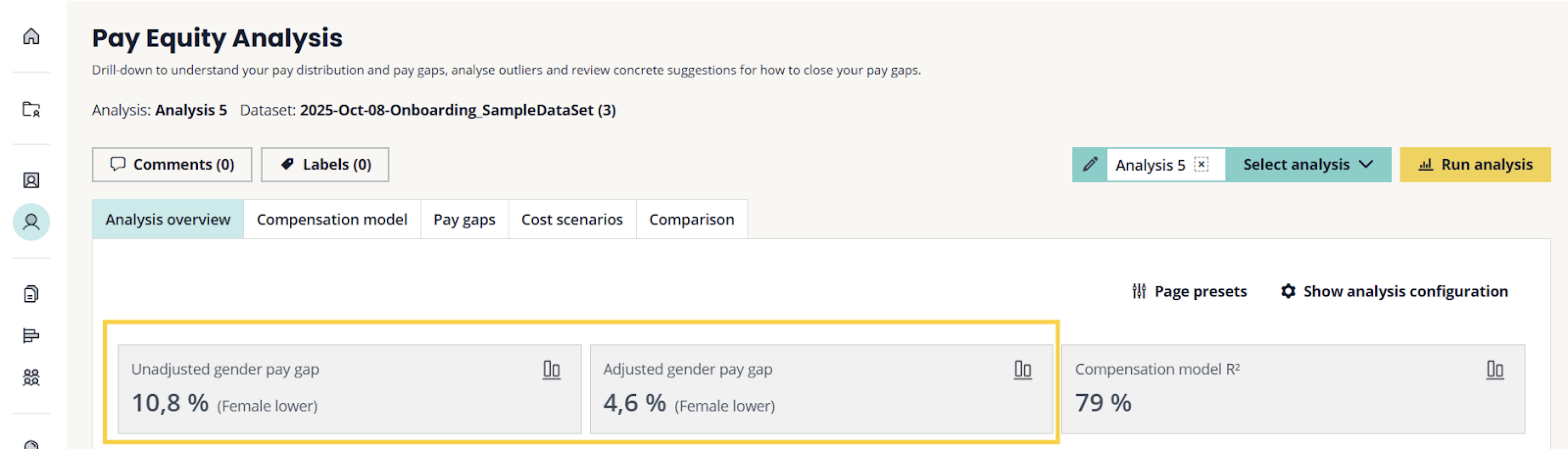Open the people group sidebar icon
This screenshot has width=1568, height=449.
(31, 378)
